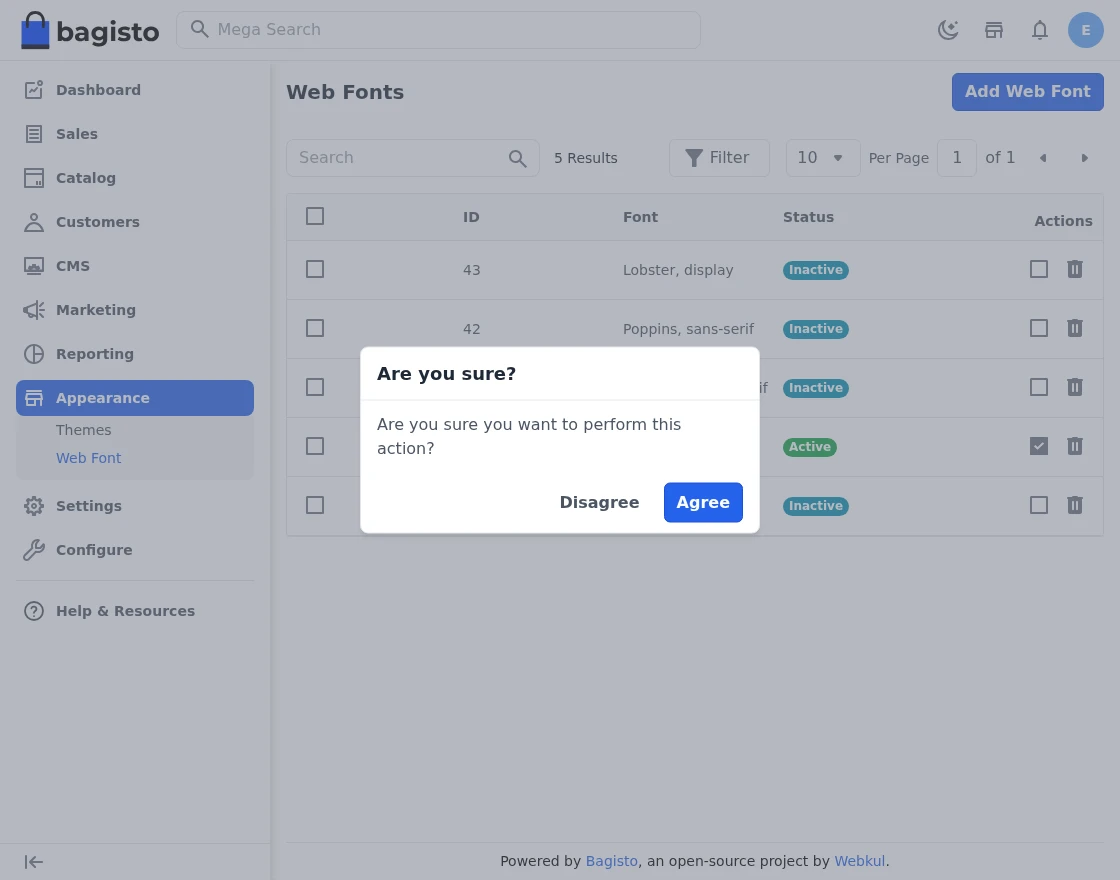
Task: Collapse the sidebar with arrow icon
Action: point(34,862)
